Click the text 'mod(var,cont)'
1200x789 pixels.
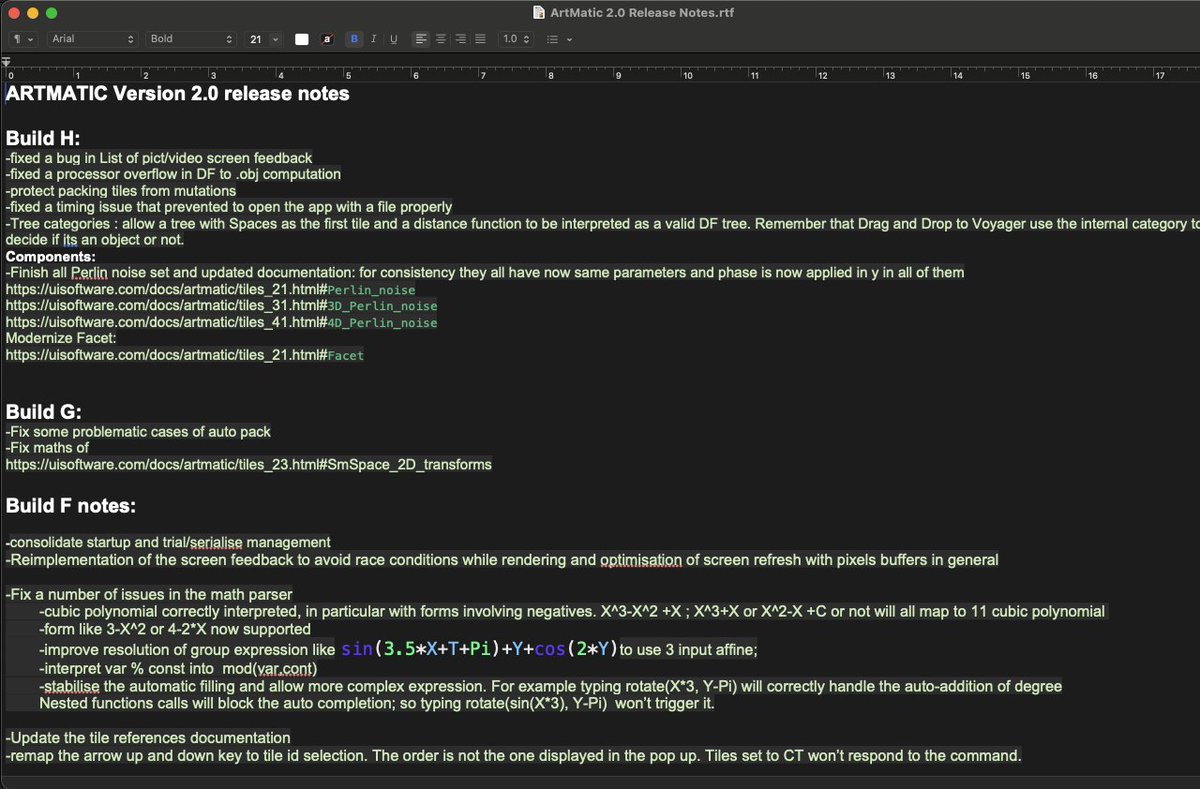(x=268, y=668)
